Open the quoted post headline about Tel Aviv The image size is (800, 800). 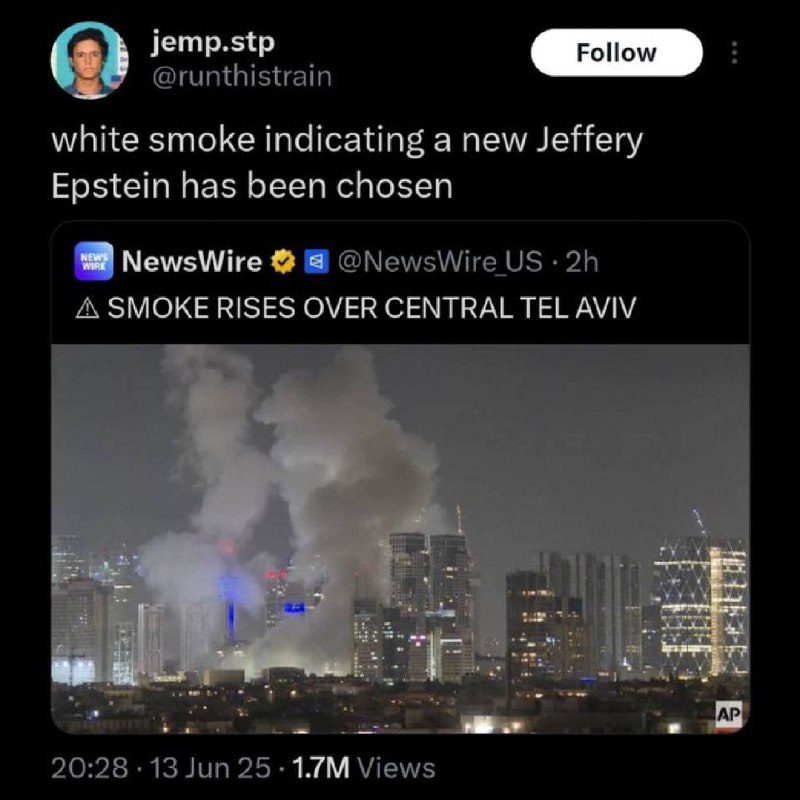click(356, 308)
